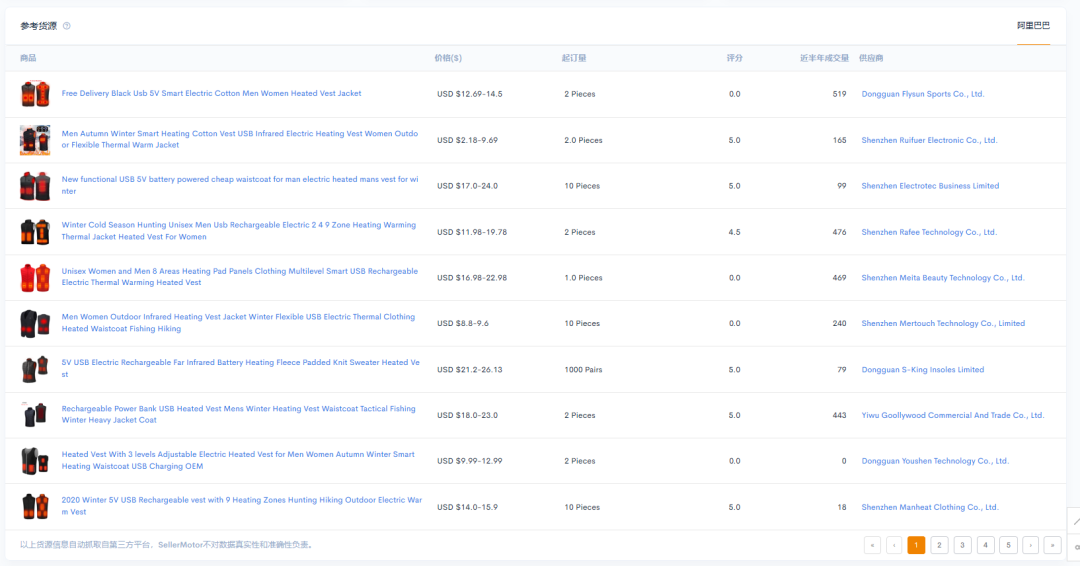This screenshot has width=1080, height=566.
Task: Open the Men Women Outdoor Infrared Heating Vest listing
Action: tap(238, 323)
